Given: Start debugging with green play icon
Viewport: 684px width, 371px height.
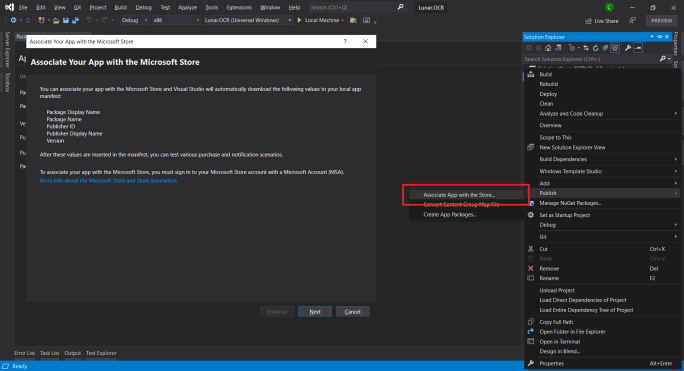Looking at the screenshot, I should (299, 20).
